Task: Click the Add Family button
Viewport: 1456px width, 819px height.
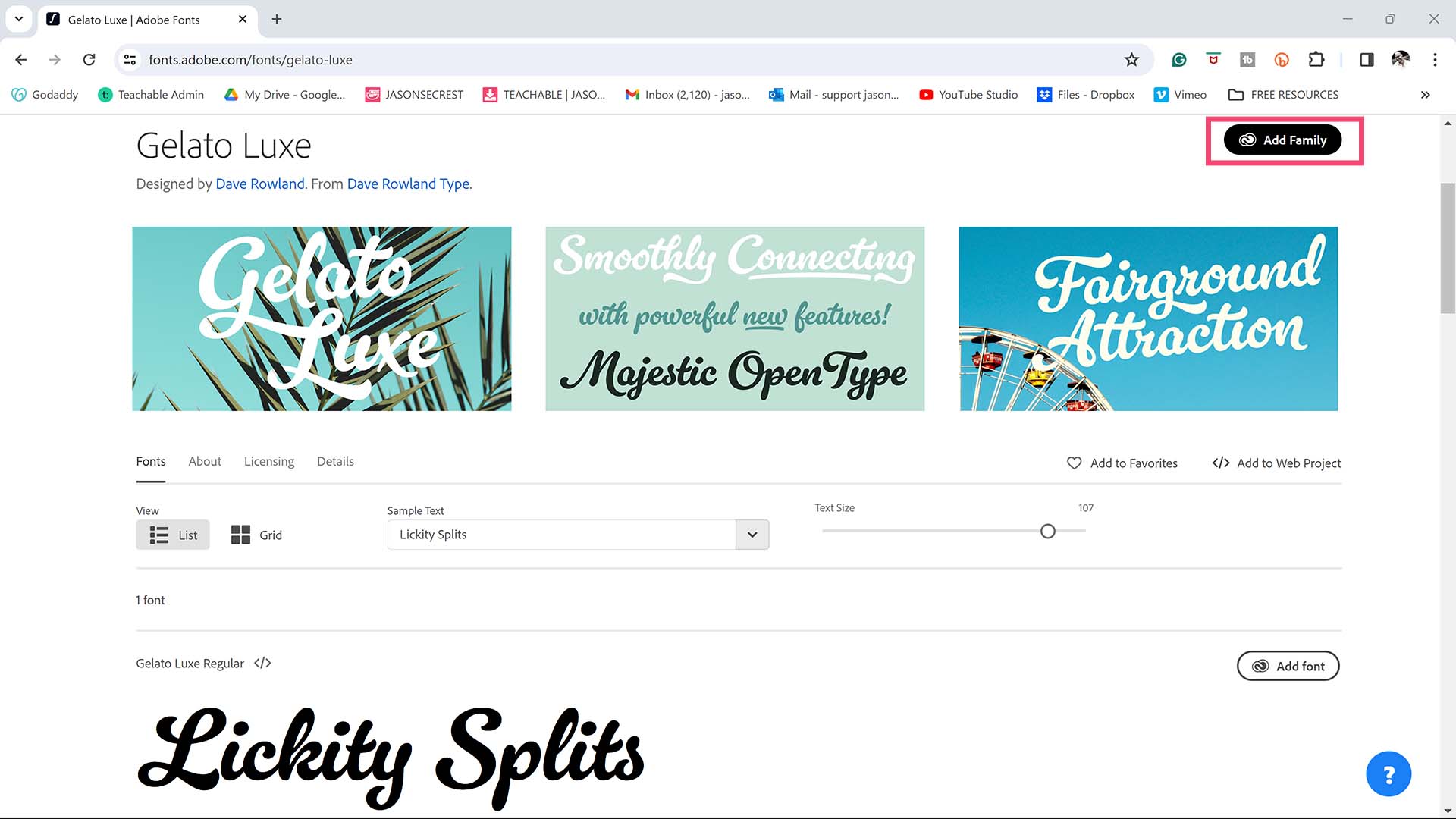Action: point(1282,140)
